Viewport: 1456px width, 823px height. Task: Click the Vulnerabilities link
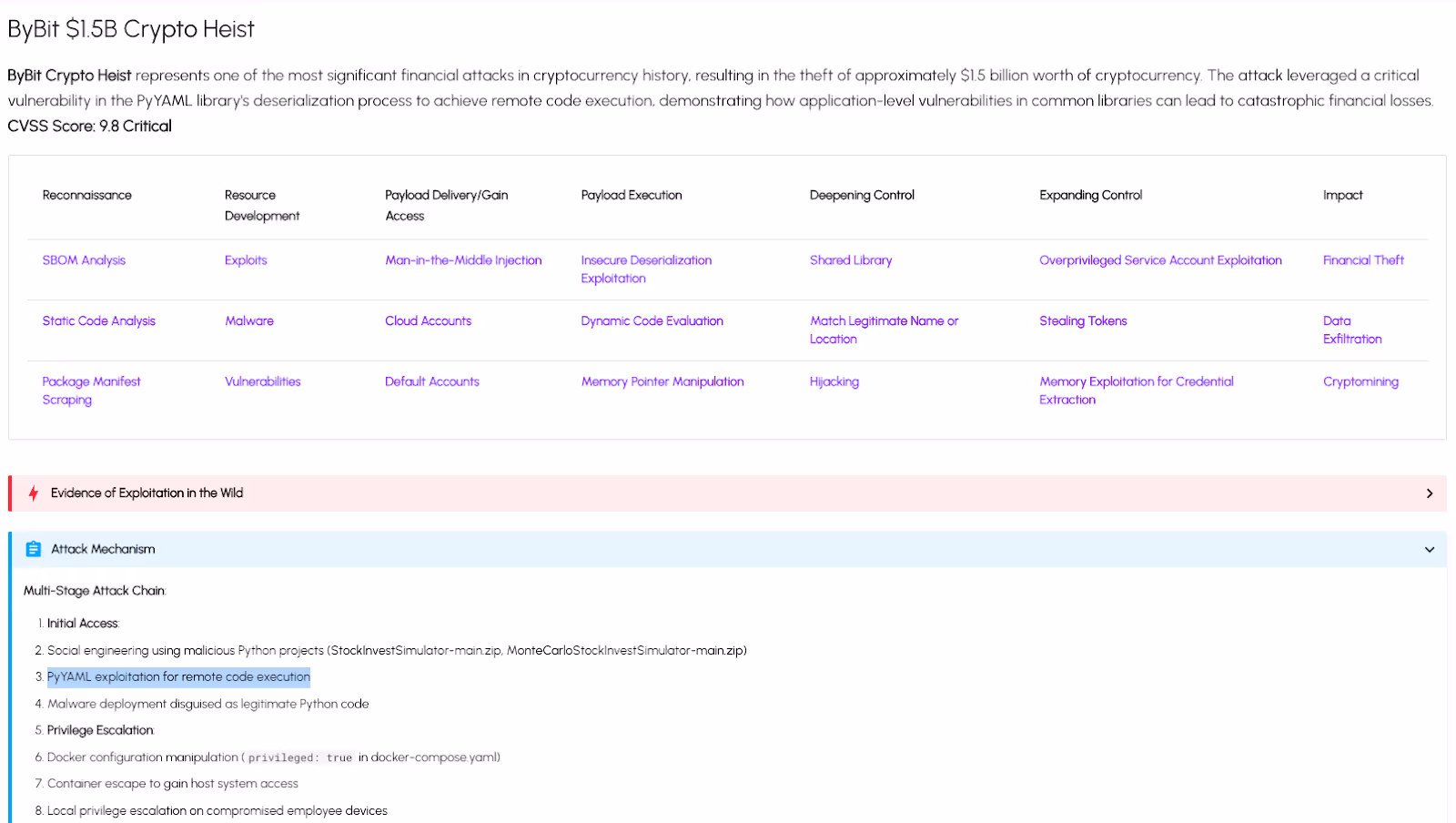262,382
